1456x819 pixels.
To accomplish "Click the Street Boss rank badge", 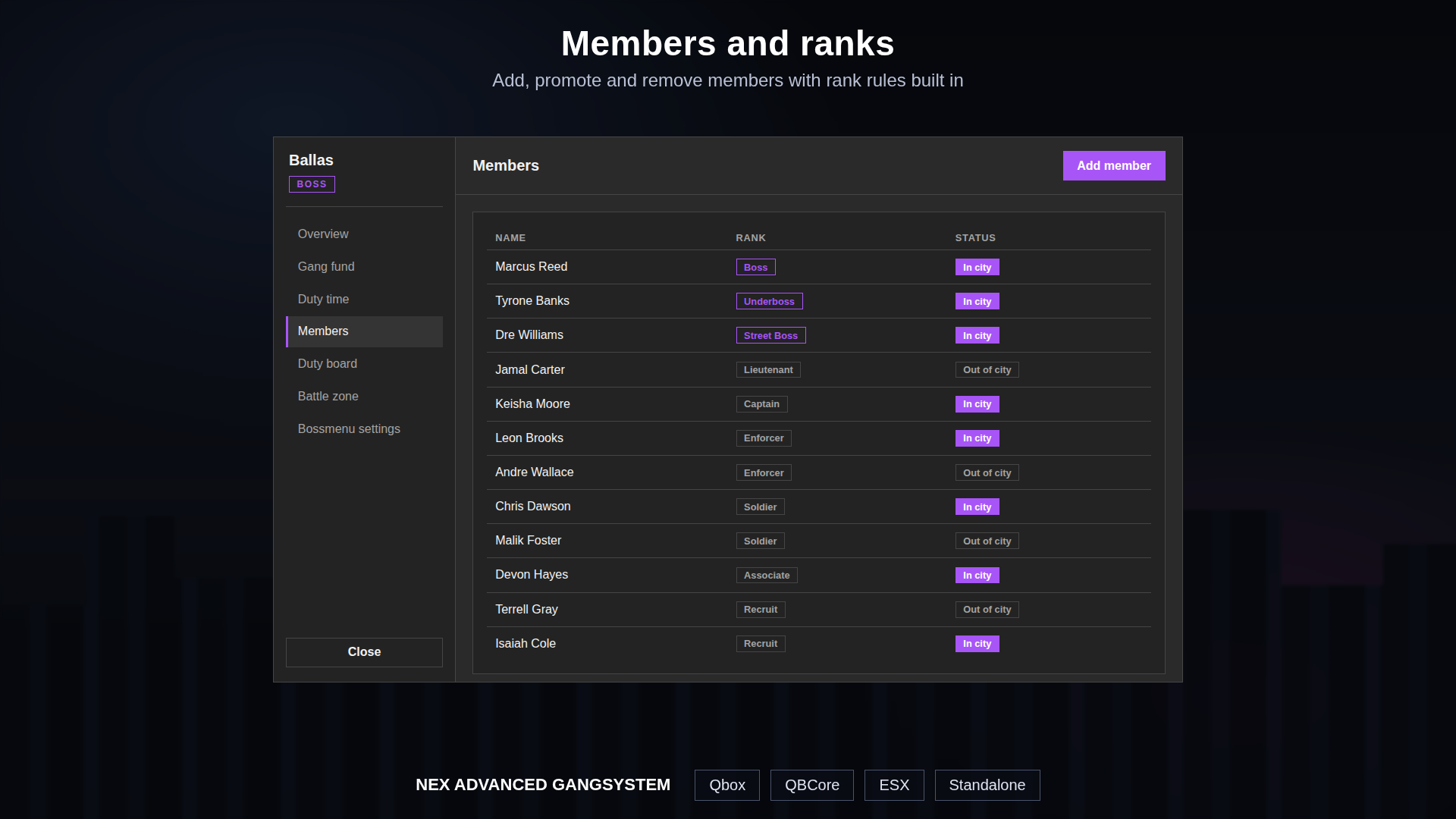I will coord(770,335).
